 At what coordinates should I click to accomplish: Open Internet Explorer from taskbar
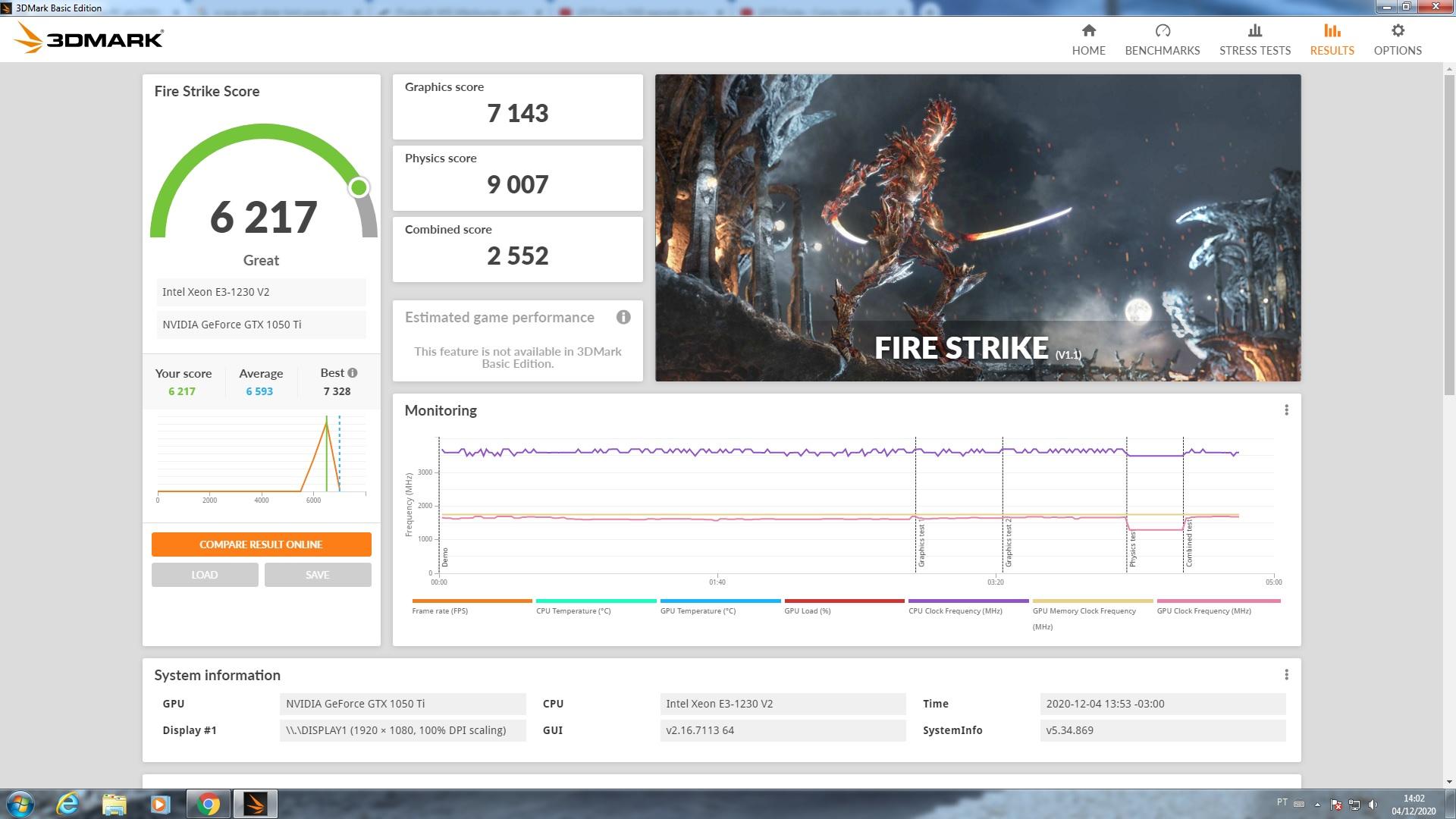point(68,804)
